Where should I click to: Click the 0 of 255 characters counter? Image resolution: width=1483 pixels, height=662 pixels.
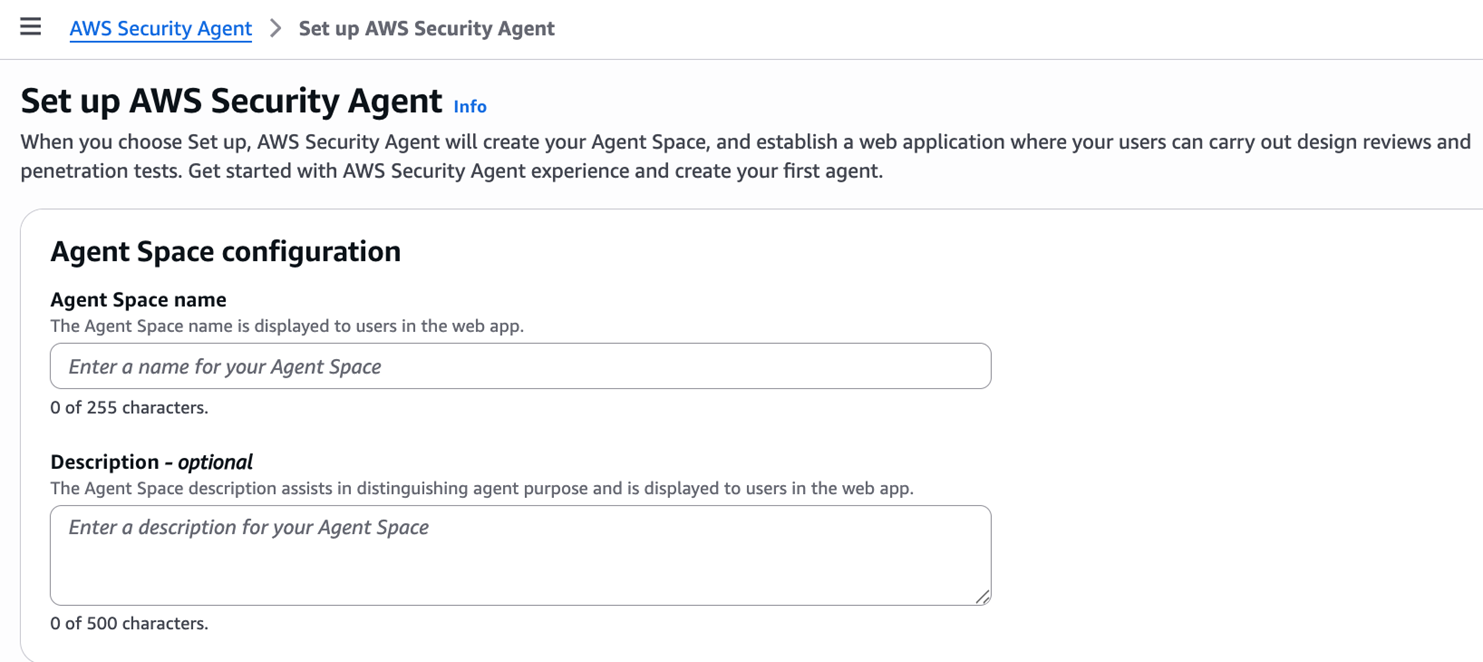[129, 407]
